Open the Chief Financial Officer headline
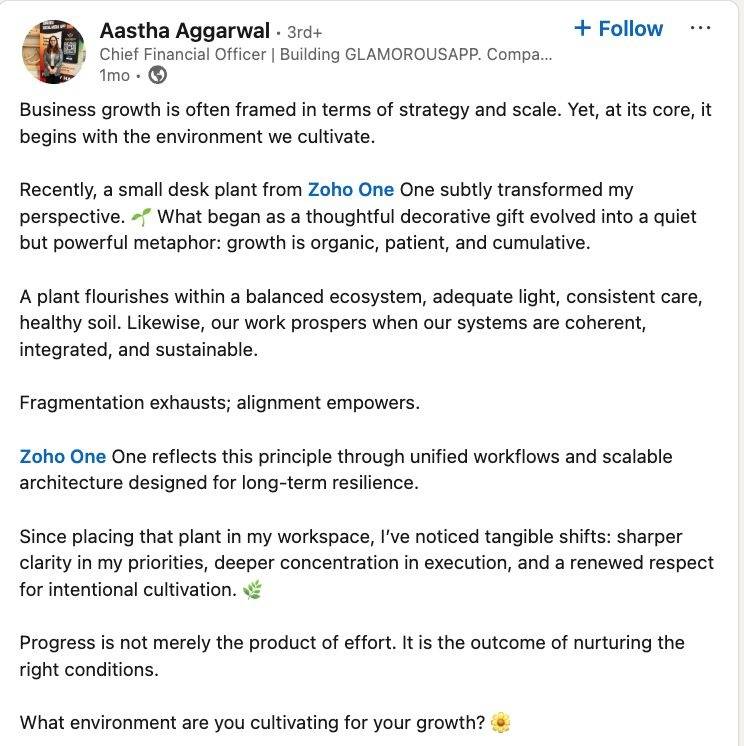 click(326, 55)
